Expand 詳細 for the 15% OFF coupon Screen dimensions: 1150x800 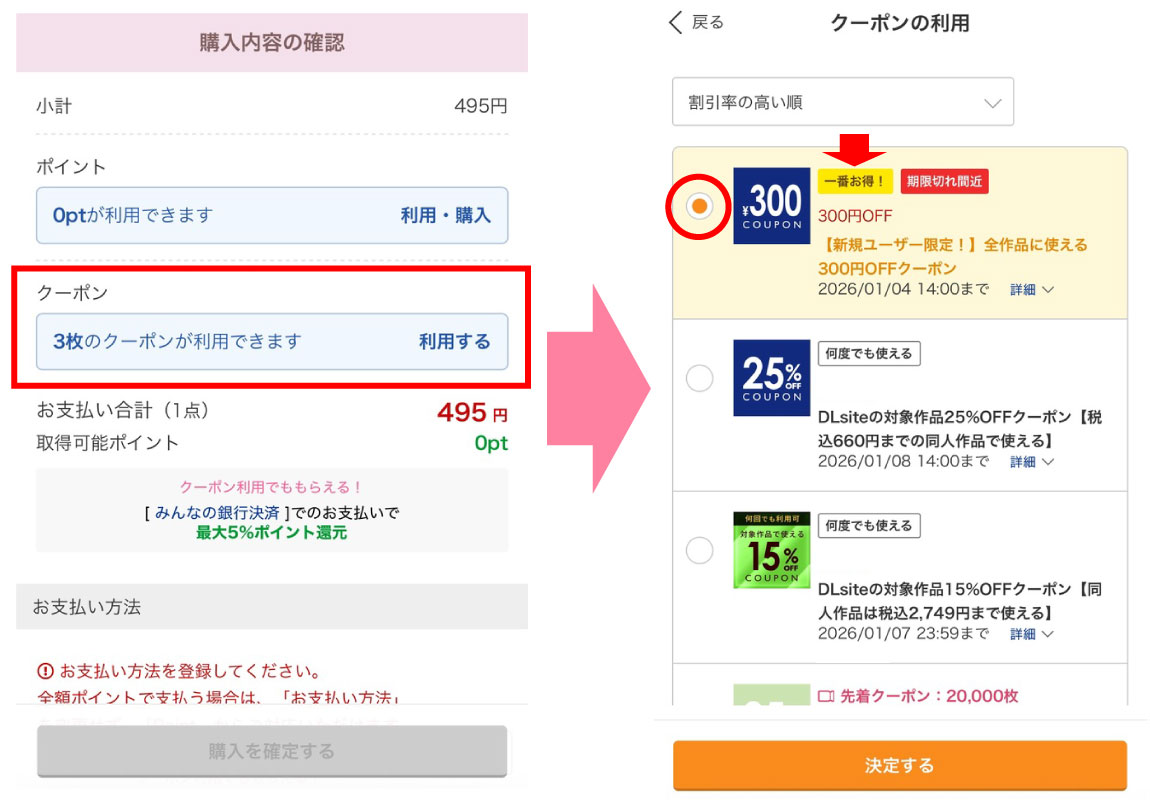coord(1031,634)
